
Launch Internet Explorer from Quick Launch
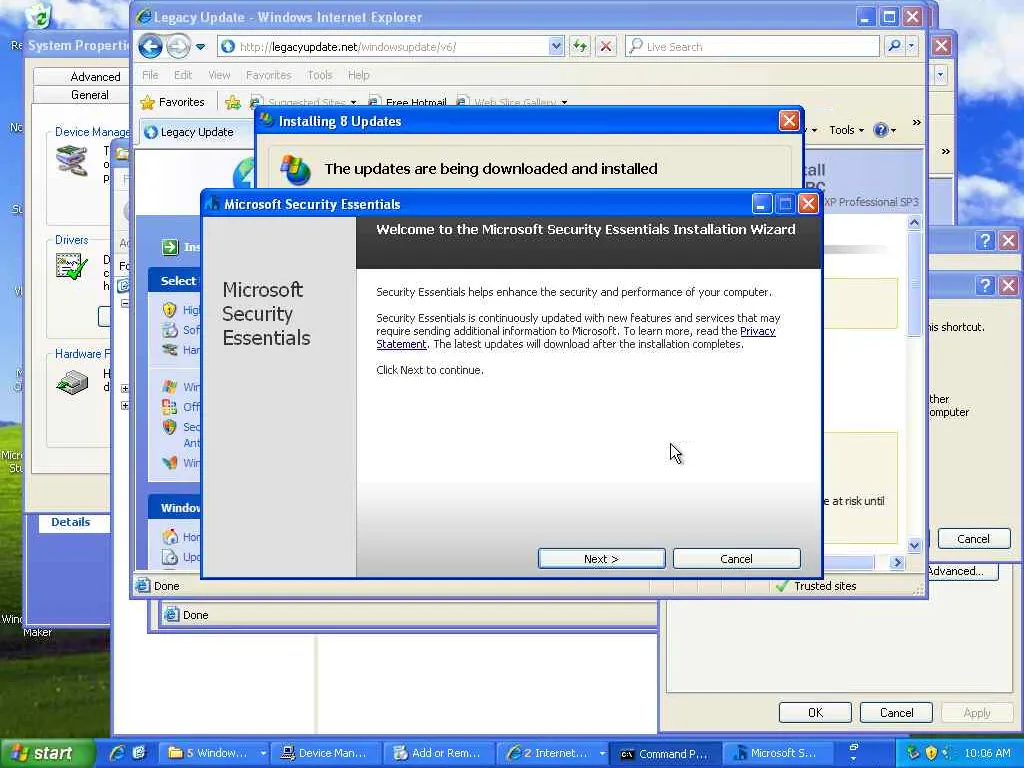pyautogui.click(x=118, y=753)
